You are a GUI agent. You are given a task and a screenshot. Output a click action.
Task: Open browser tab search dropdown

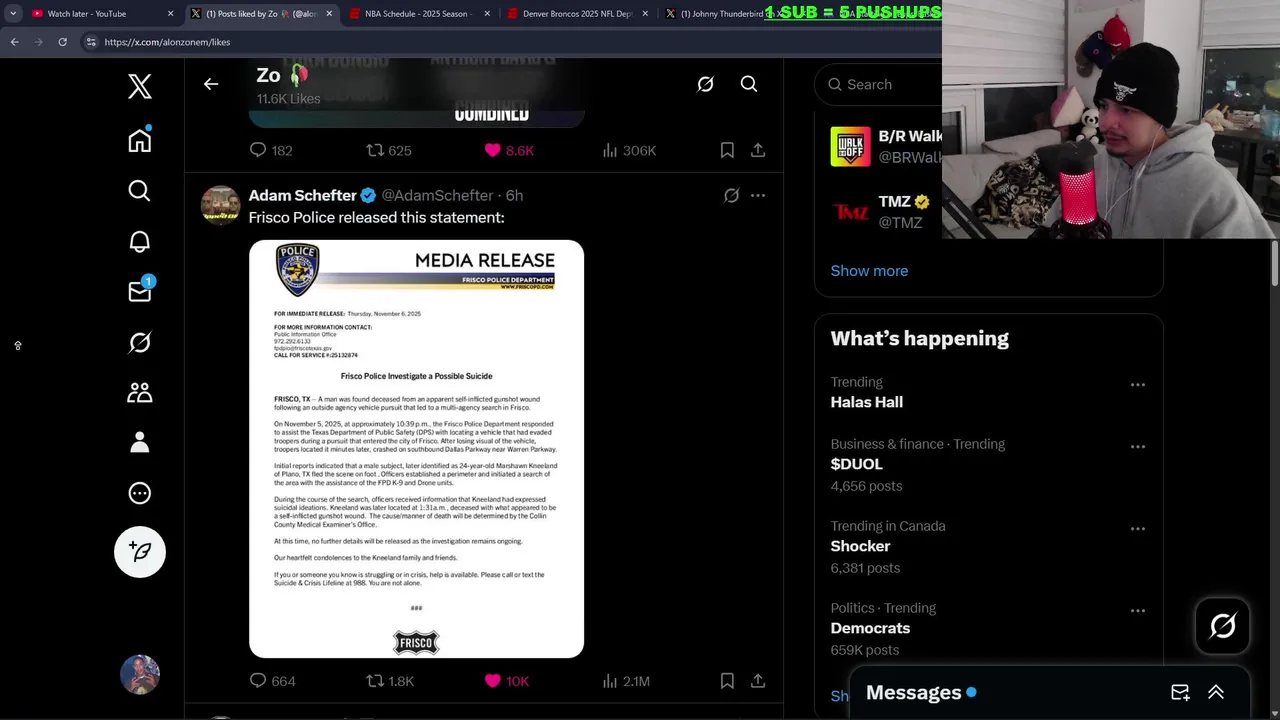pyautogui.click(x=13, y=14)
